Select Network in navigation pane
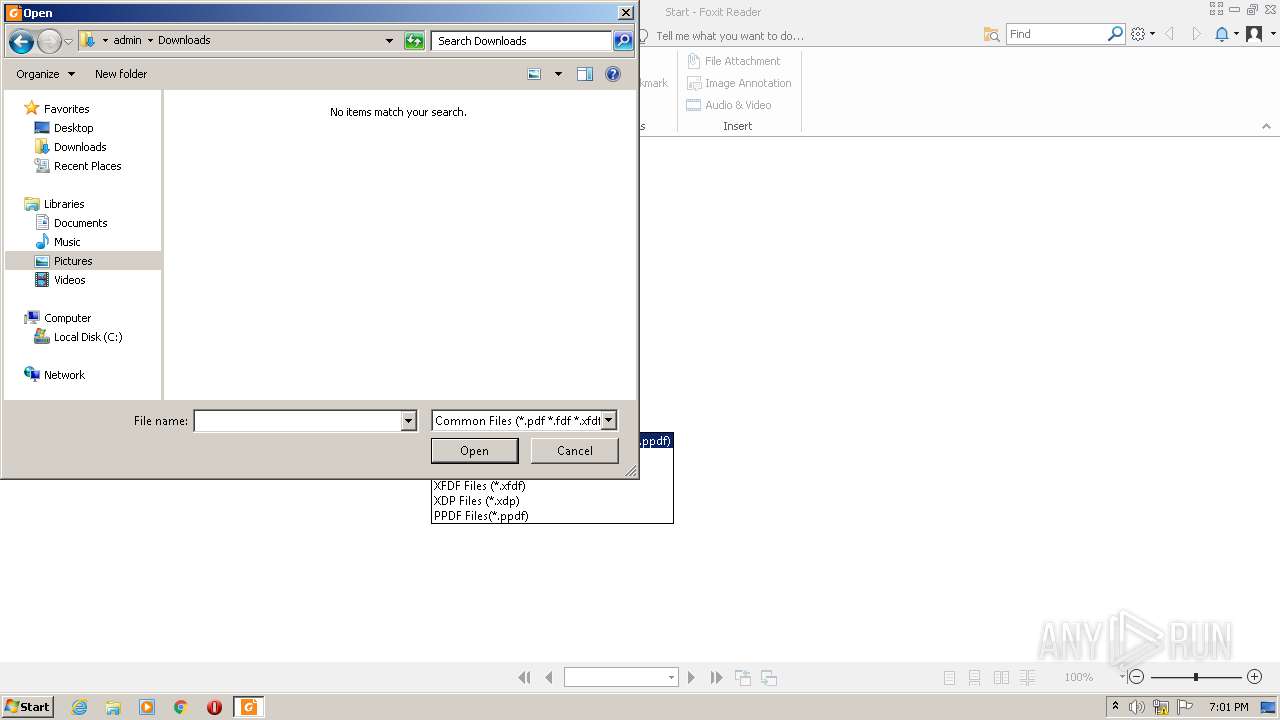Screen dimensions: 1280x720 (x=64, y=375)
